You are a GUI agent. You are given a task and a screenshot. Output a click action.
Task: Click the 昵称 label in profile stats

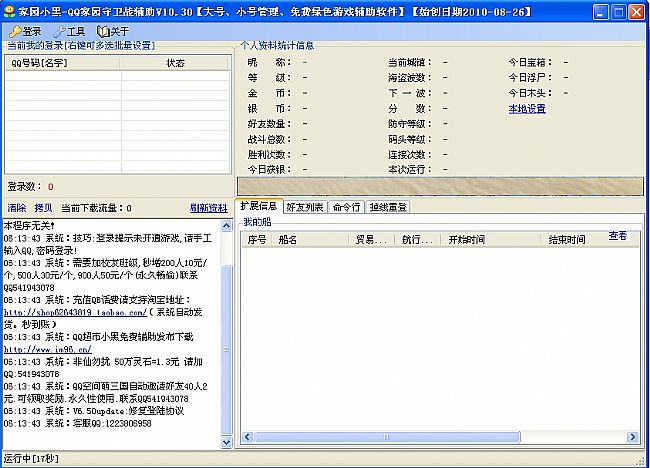[x=269, y=63]
